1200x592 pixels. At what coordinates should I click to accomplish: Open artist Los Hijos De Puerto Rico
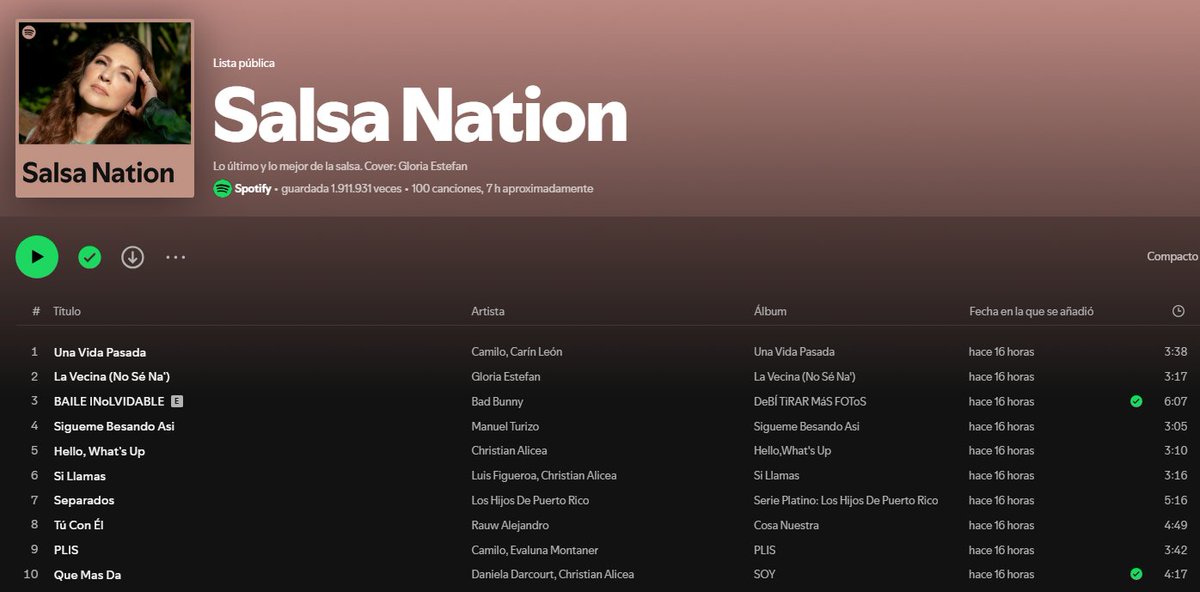(530, 500)
